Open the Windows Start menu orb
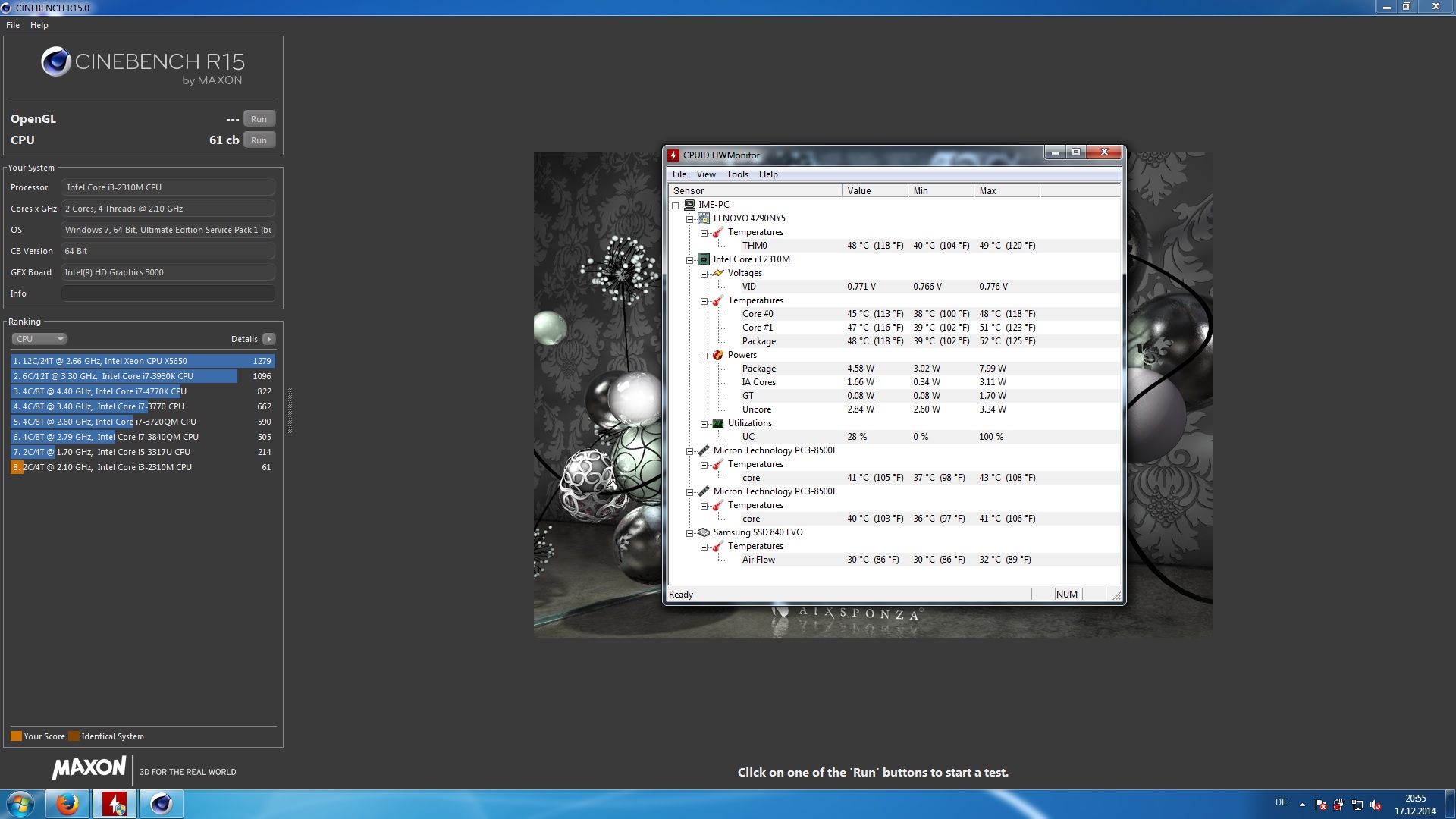The height and width of the screenshot is (819, 1456). [20, 804]
